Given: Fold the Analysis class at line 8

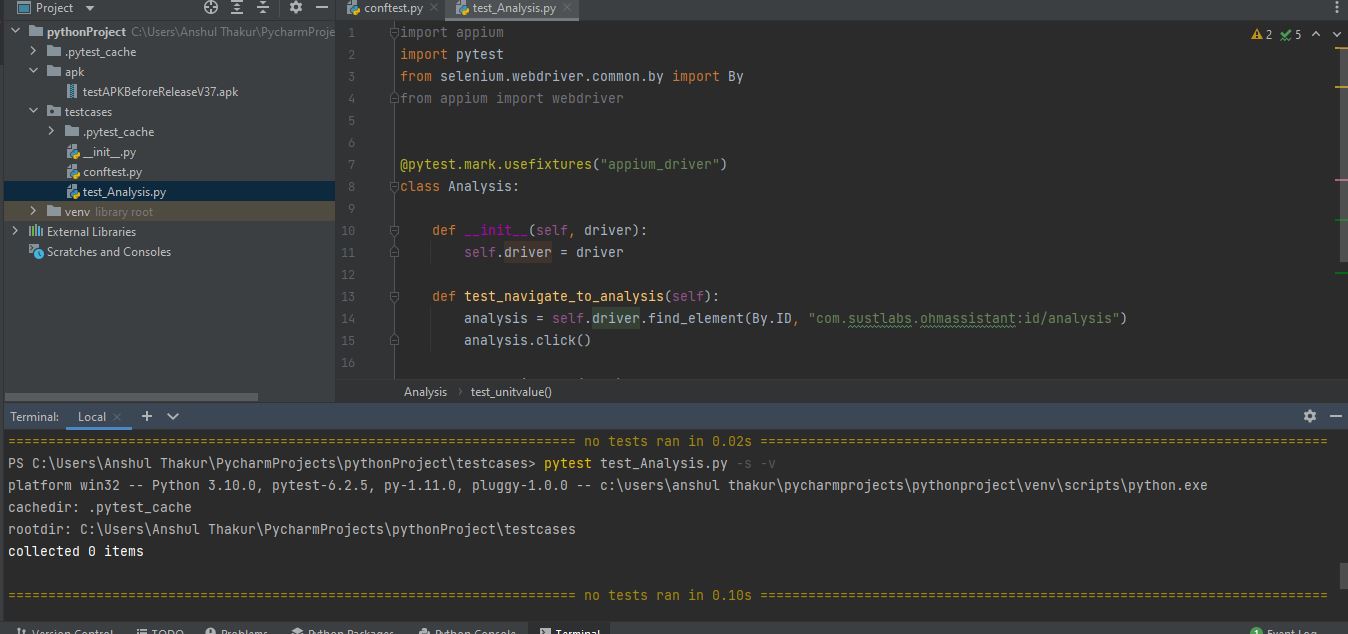Looking at the screenshot, I should click(x=394, y=187).
